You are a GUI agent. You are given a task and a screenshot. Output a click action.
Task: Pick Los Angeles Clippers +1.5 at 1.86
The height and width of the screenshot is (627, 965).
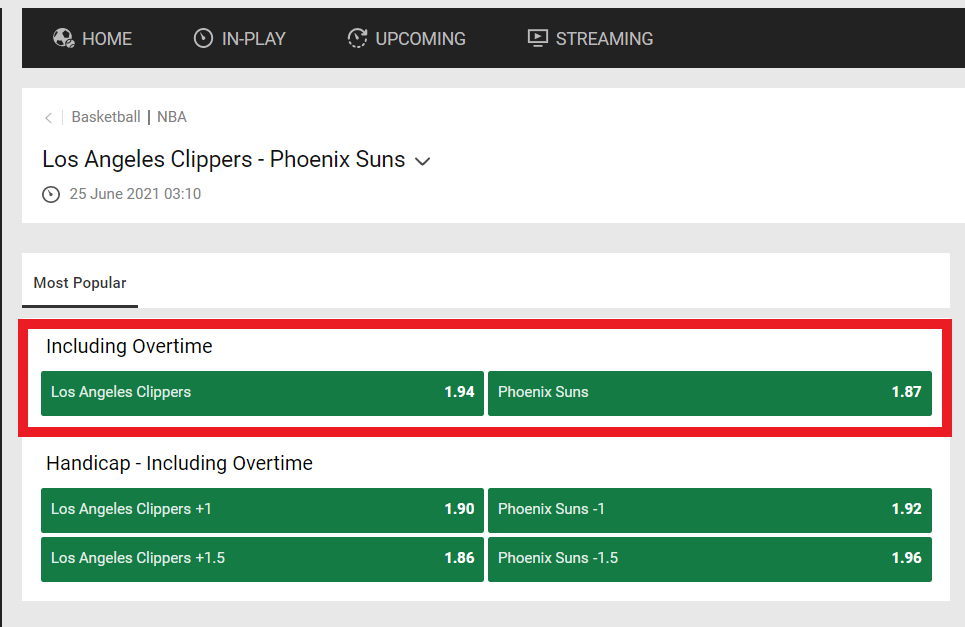pyautogui.click(x=262, y=559)
